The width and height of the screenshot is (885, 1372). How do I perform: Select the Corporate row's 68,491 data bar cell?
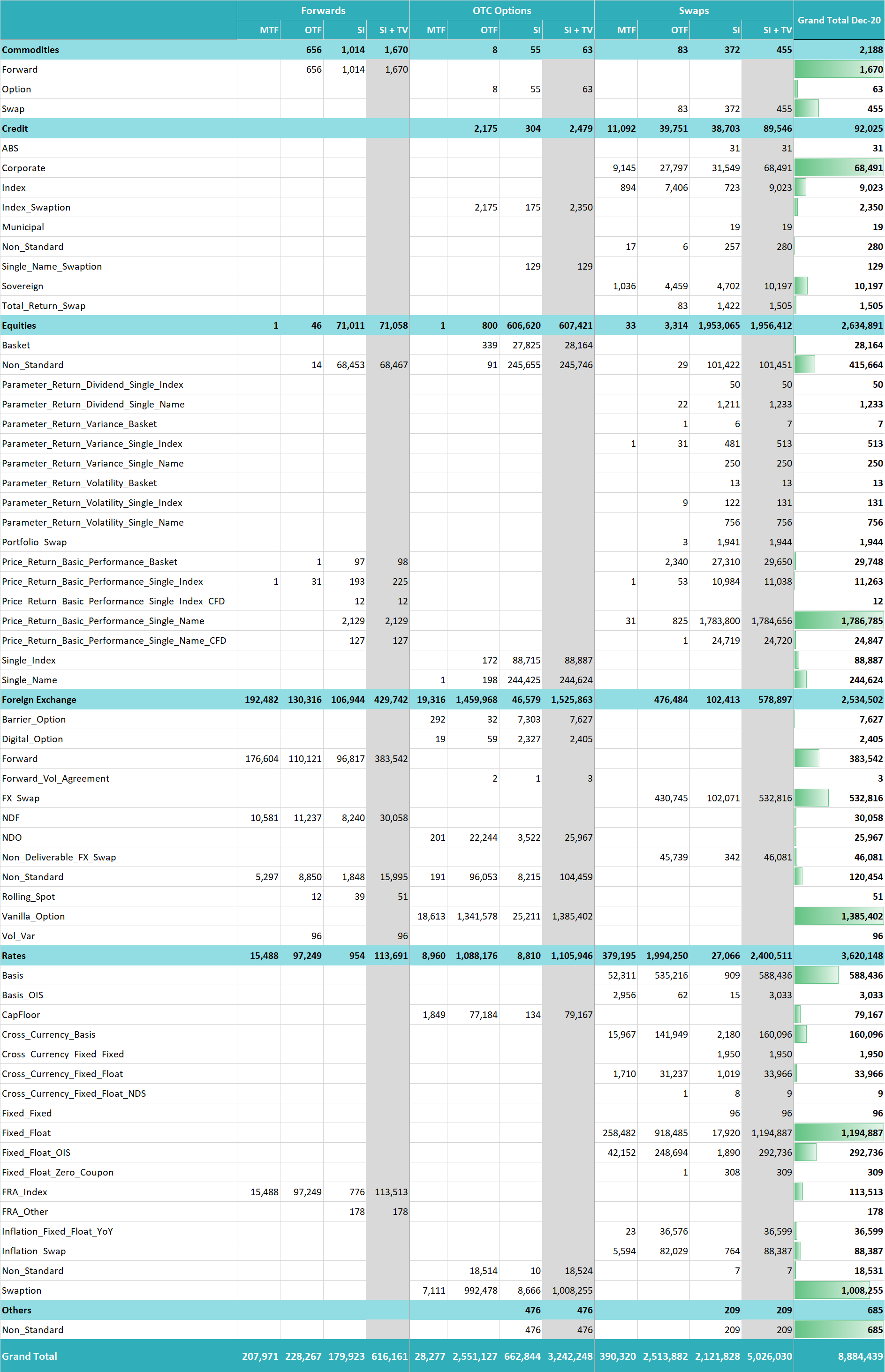pyautogui.click(x=839, y=168)
